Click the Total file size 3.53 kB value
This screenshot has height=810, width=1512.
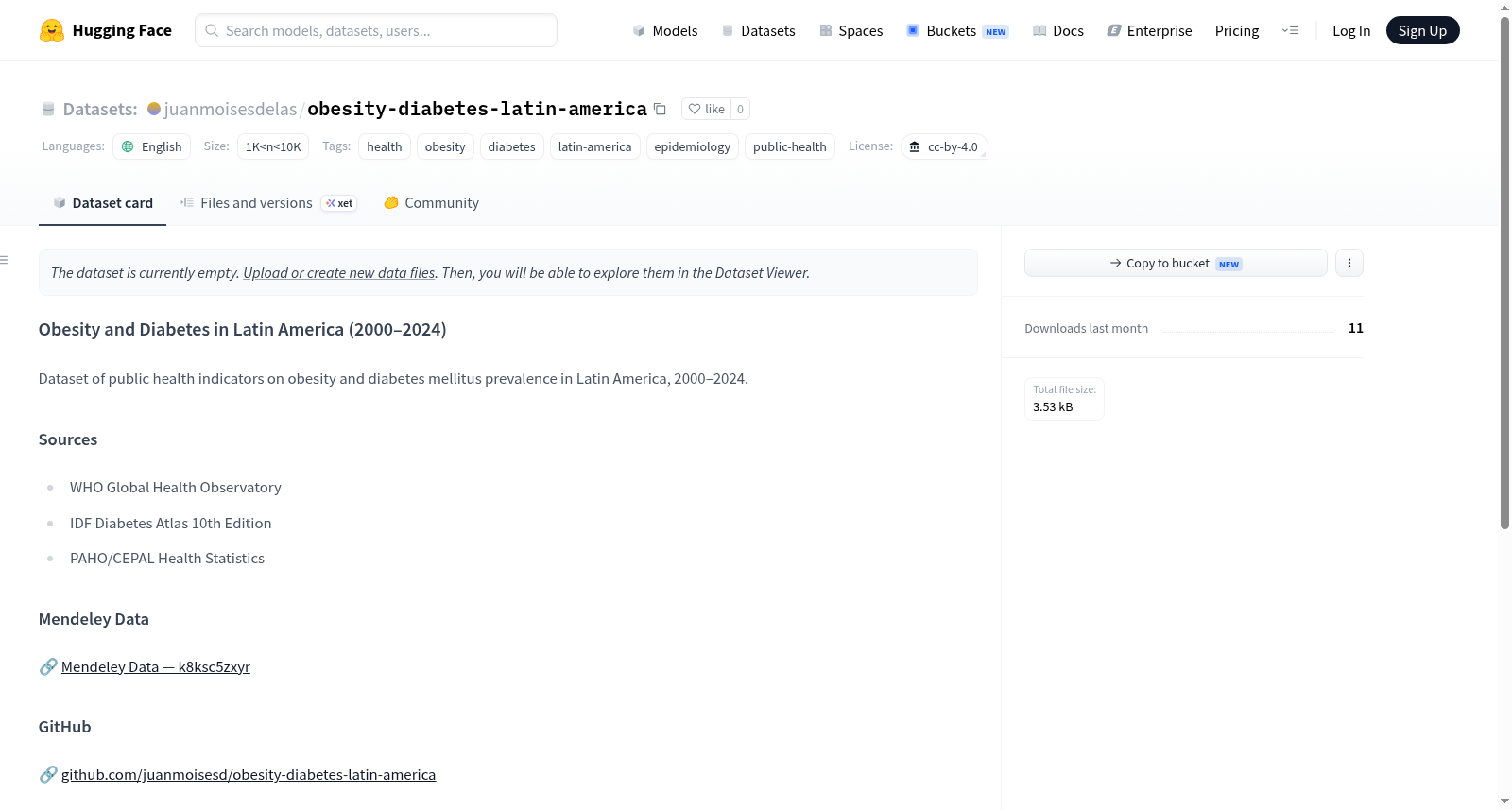[1053, 406]
